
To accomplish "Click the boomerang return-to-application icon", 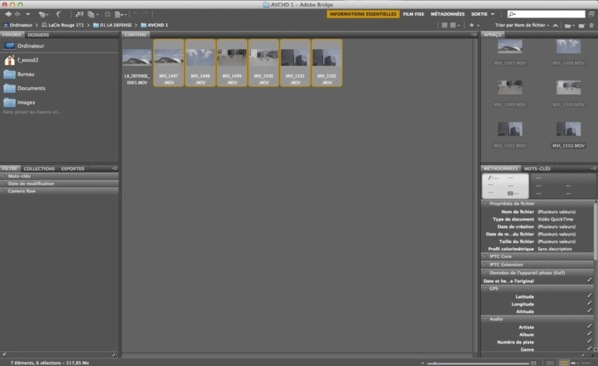I will click(58, 14).
